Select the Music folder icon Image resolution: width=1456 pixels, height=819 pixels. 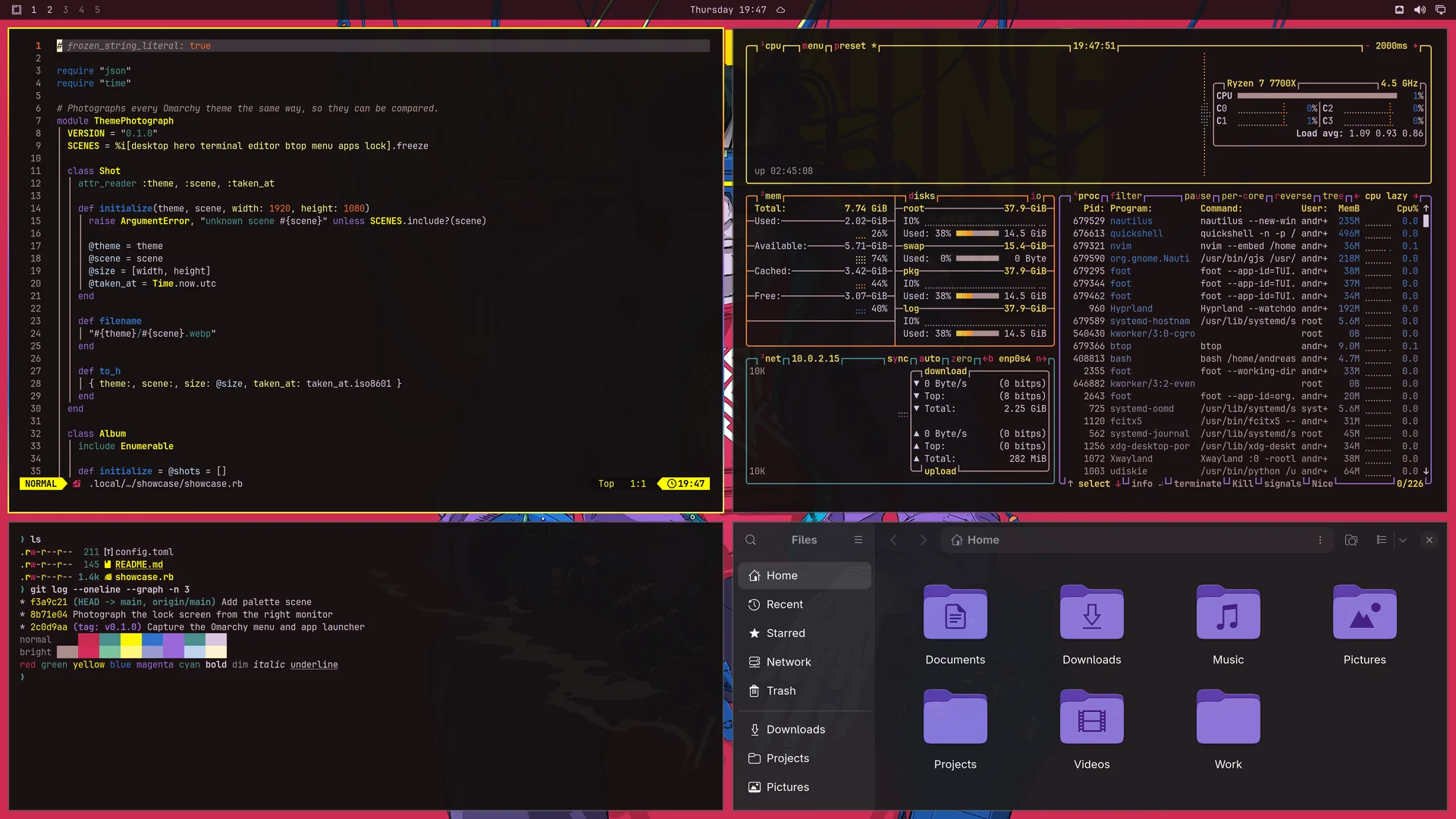pyautogui.click(x=1228, y=612)
